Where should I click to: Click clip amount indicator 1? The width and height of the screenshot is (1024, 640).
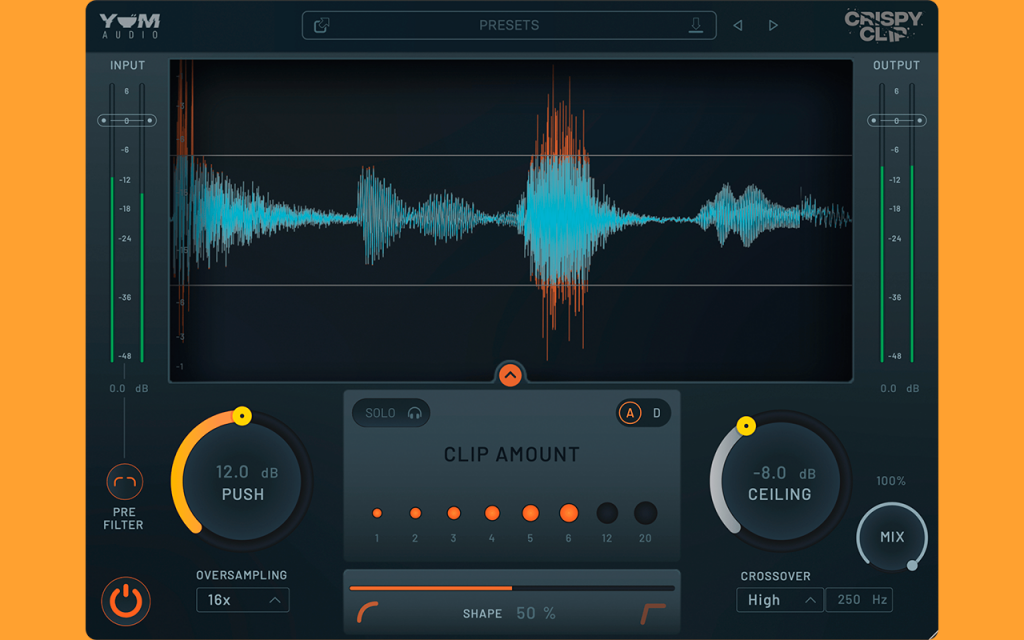[x=377, y=513]
